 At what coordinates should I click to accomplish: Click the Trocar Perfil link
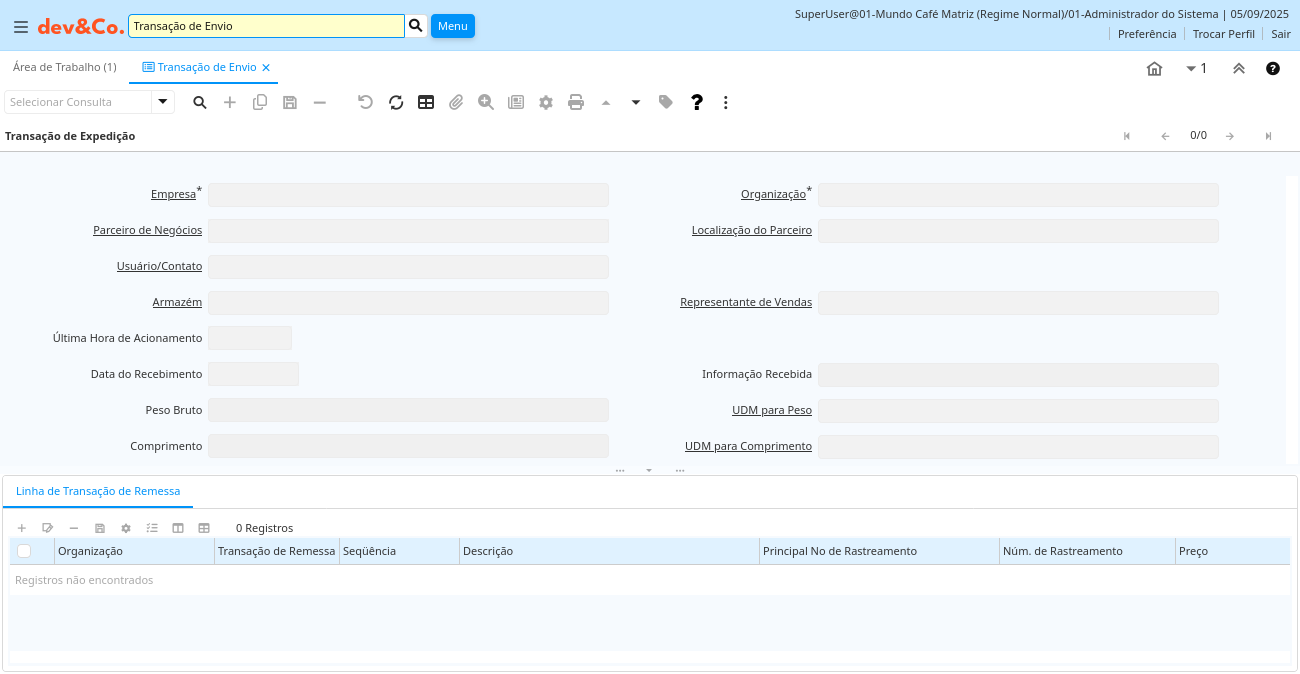1223,34
